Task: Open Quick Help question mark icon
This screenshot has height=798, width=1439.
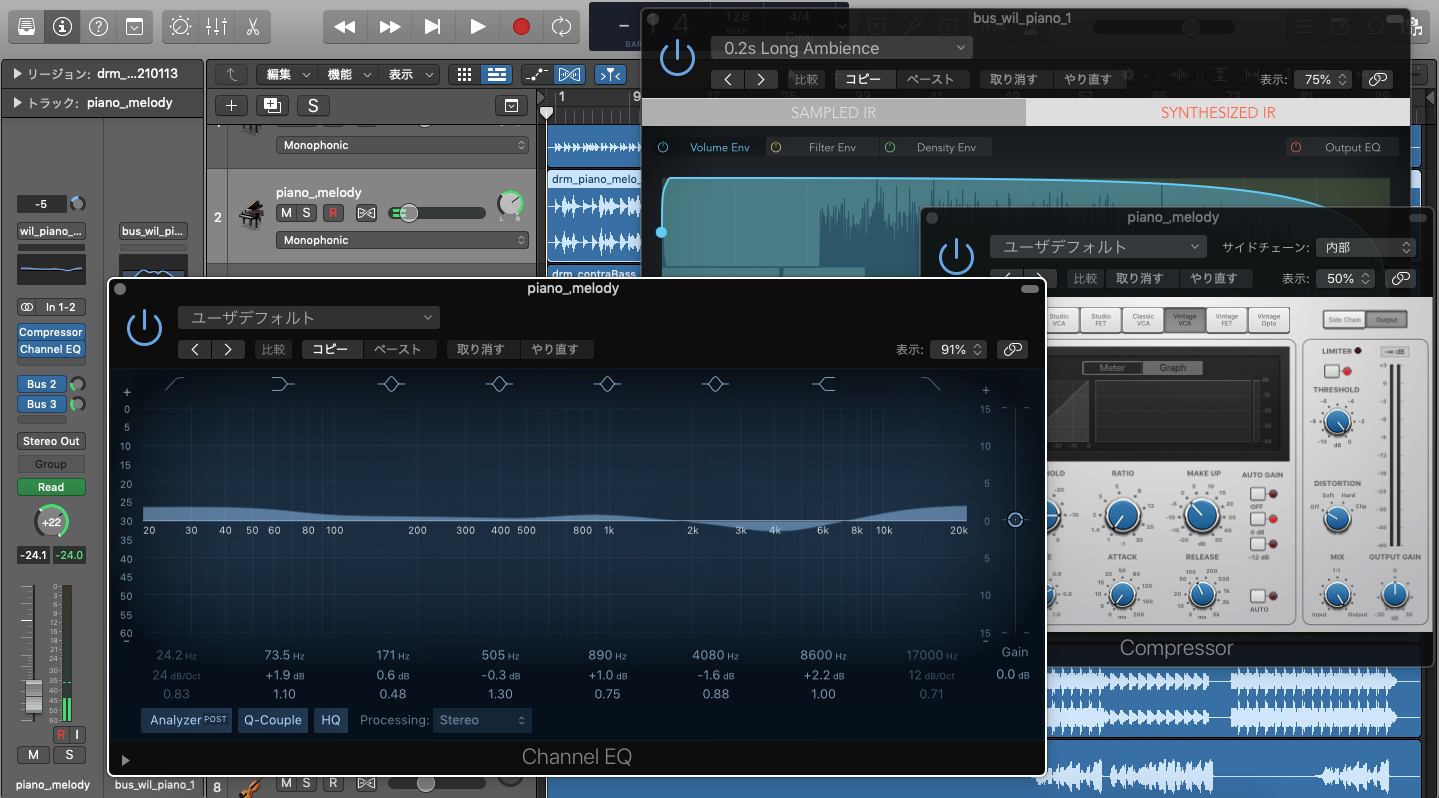Action: (x=98, y=27)
